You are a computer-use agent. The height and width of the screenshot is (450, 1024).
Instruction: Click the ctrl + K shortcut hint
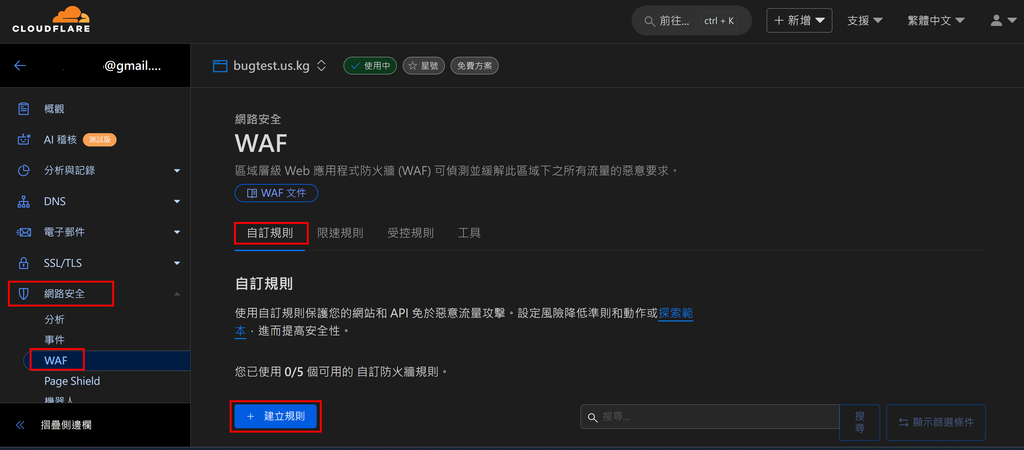click(719, 21)
